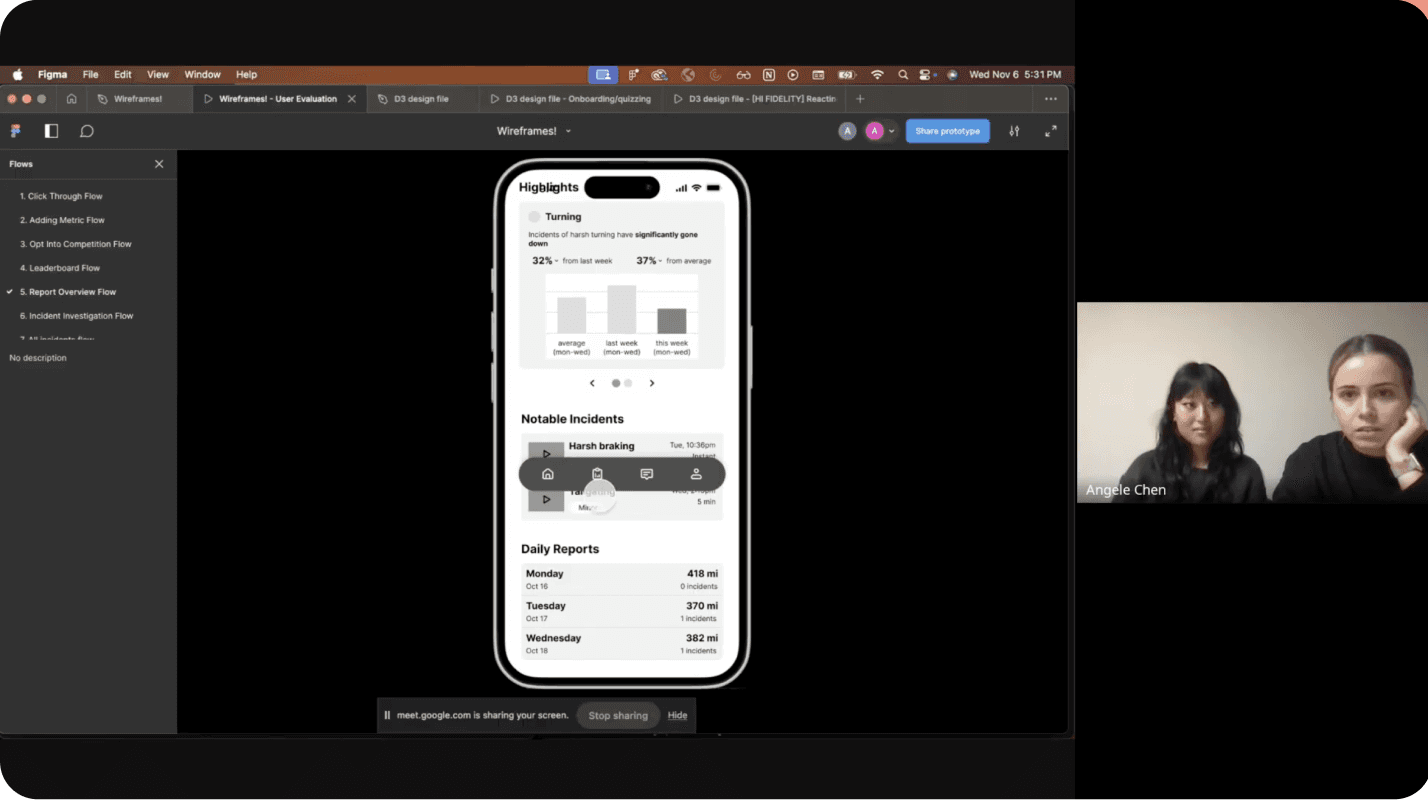Open prototype options sliders icon
The image size is (1428, 800).
click(1014, 131)
